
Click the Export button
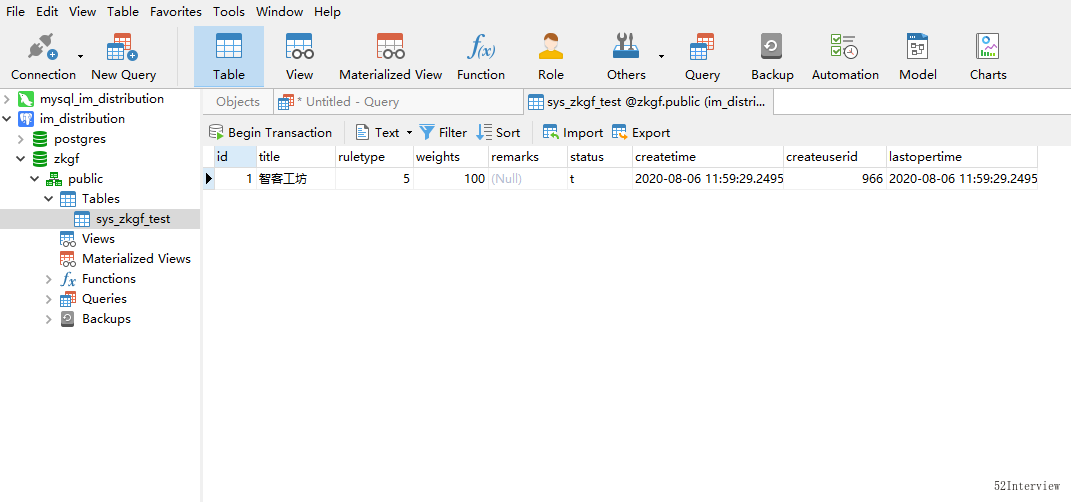(641, 133)
